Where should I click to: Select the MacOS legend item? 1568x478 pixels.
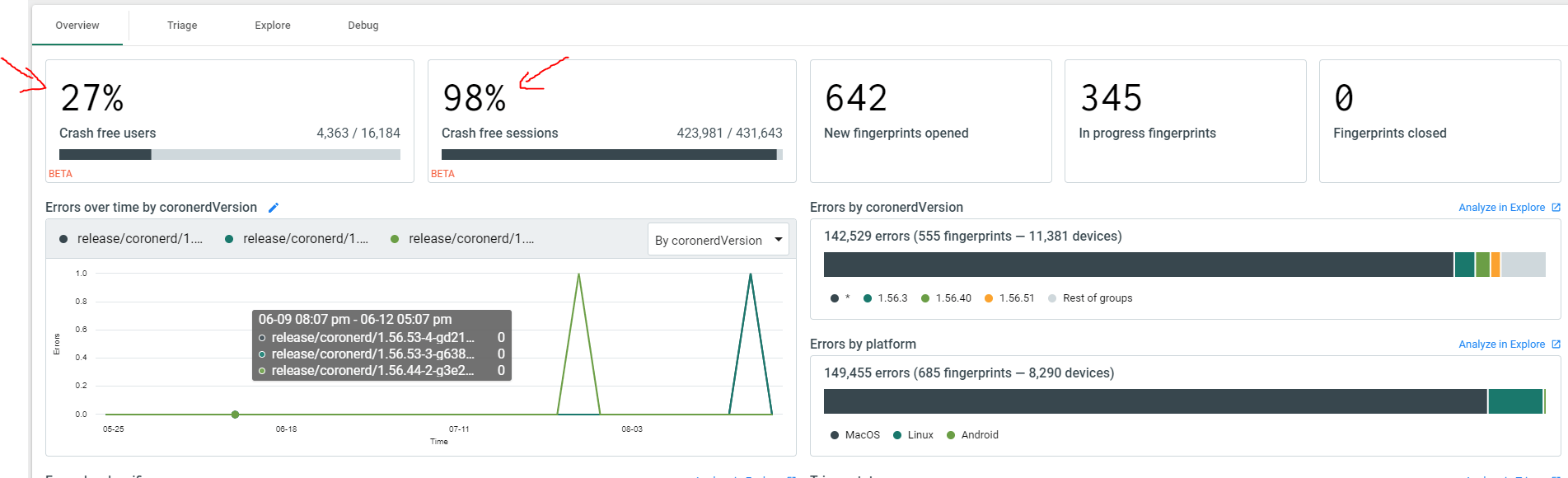[x=855, y=435]
